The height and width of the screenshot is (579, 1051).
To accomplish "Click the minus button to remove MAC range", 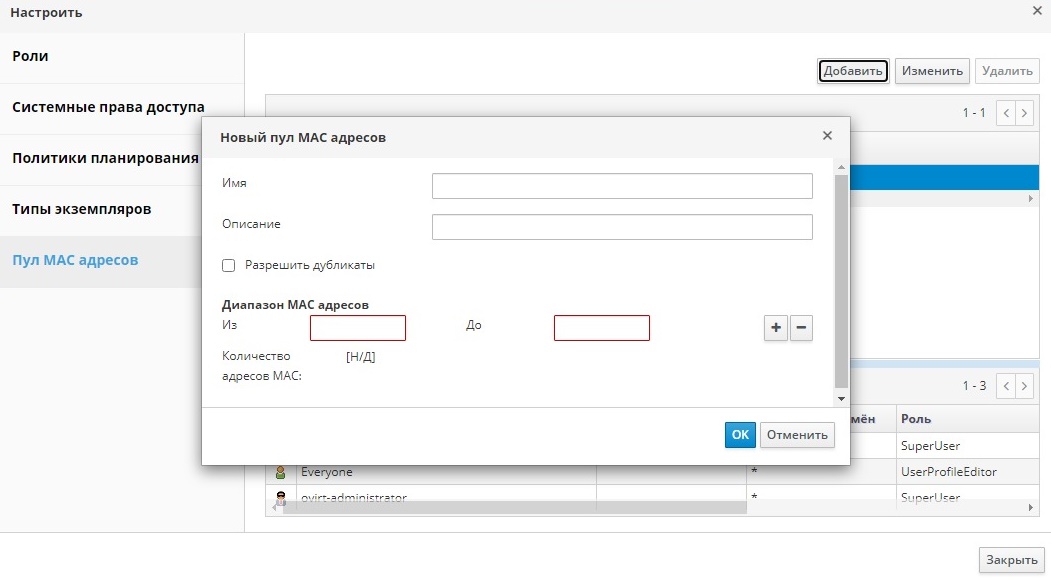I will (x=801, y=328).
